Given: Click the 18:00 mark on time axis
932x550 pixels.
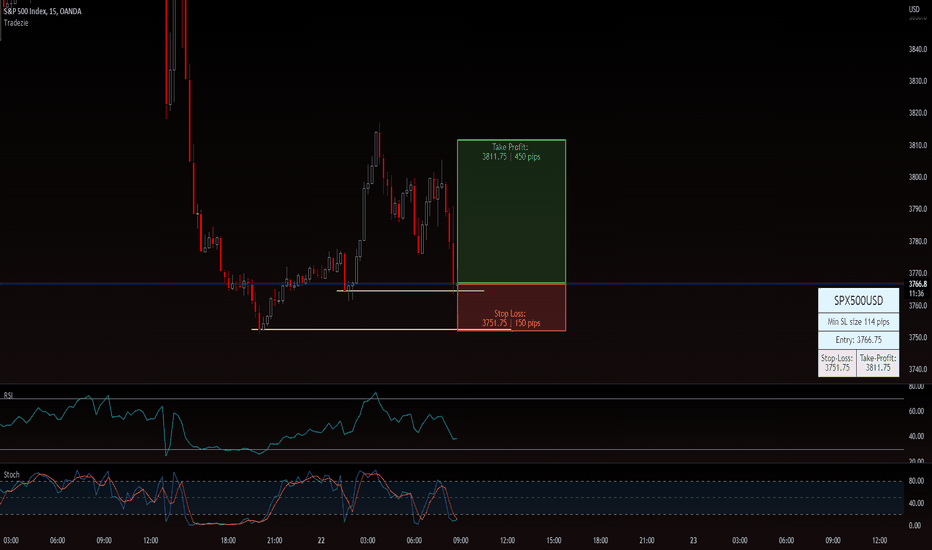Looking at the screenshot, I should 228,540.
